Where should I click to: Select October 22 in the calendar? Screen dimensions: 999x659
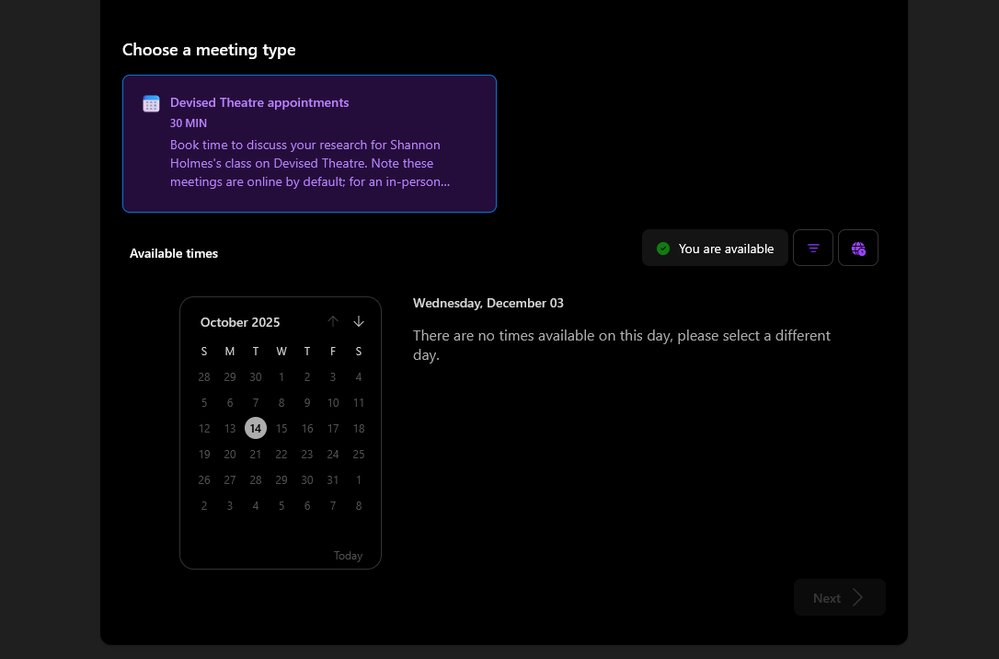pyautogui.click(x=282, y=454)
